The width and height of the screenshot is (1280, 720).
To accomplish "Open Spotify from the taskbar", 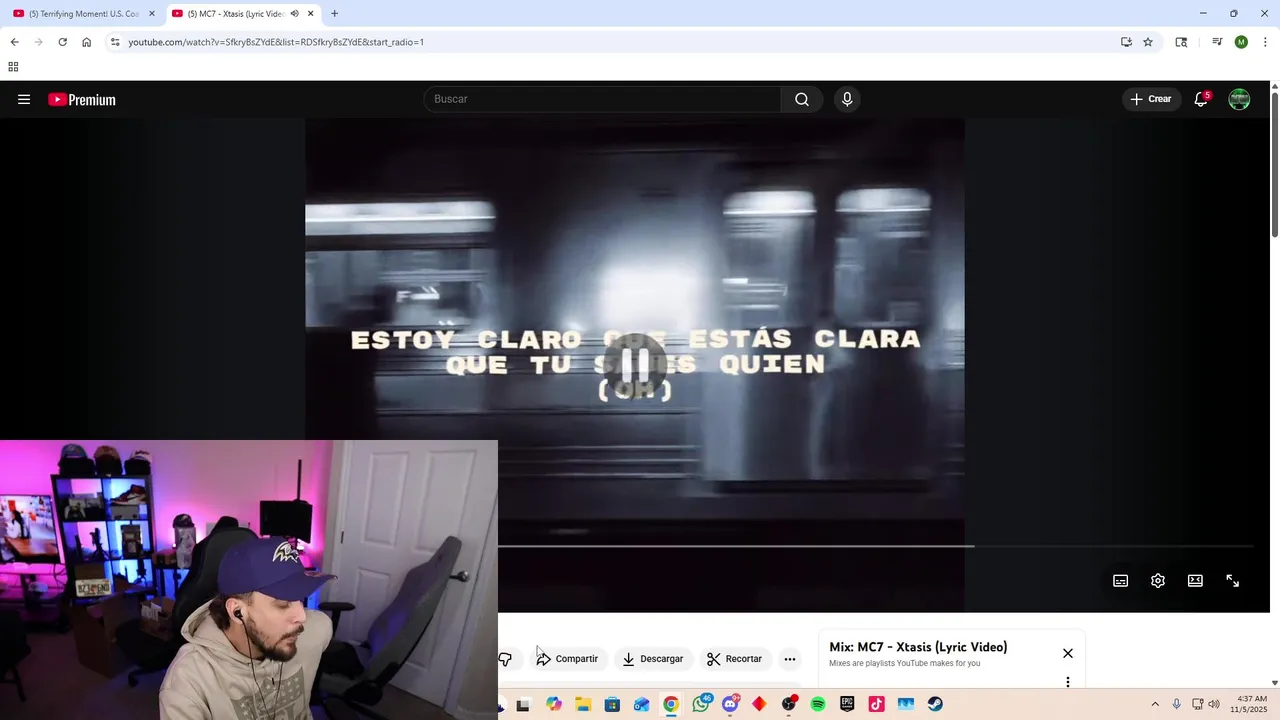I will [x=818, y=704].
